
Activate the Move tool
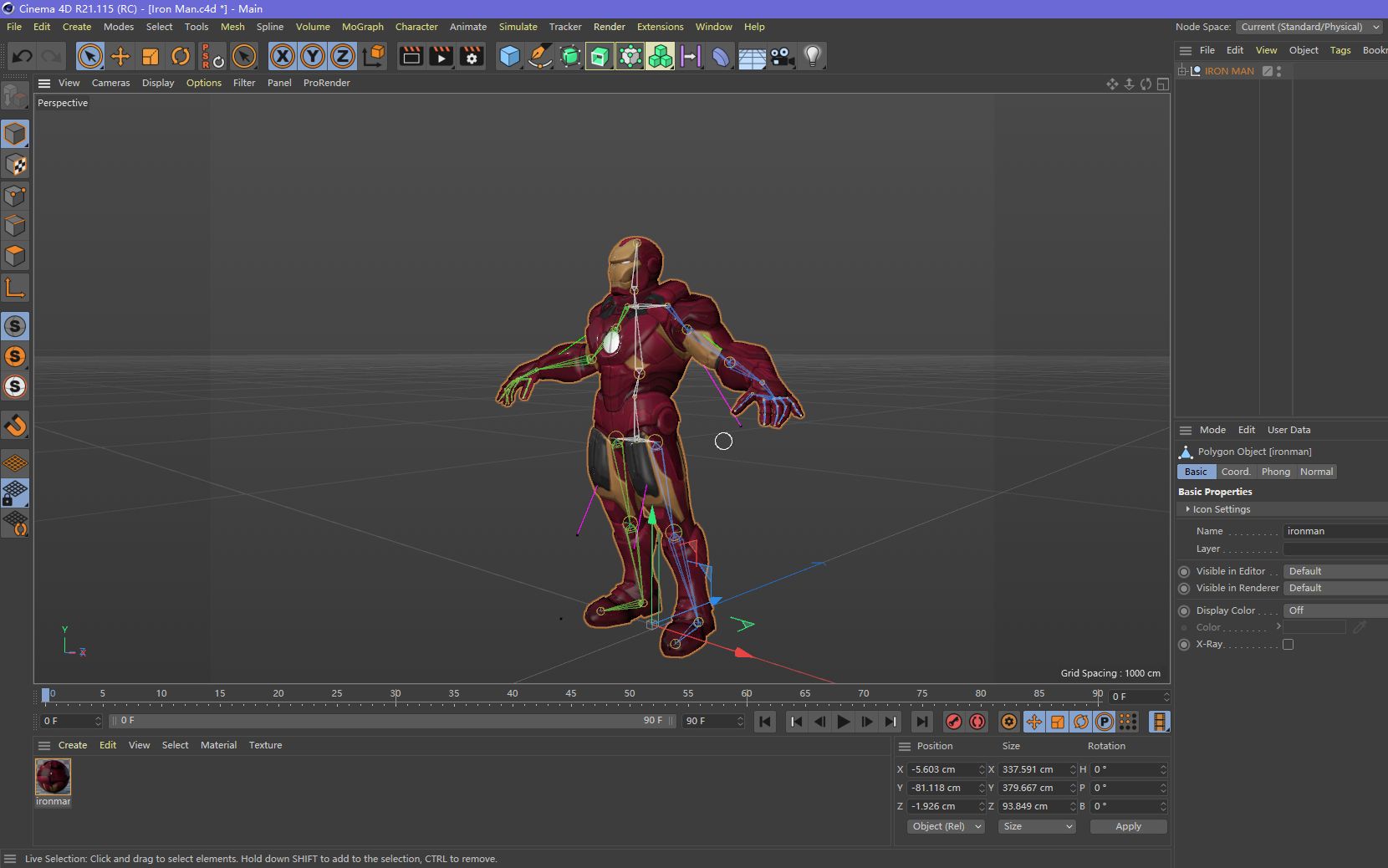click(x=120, y=57)
